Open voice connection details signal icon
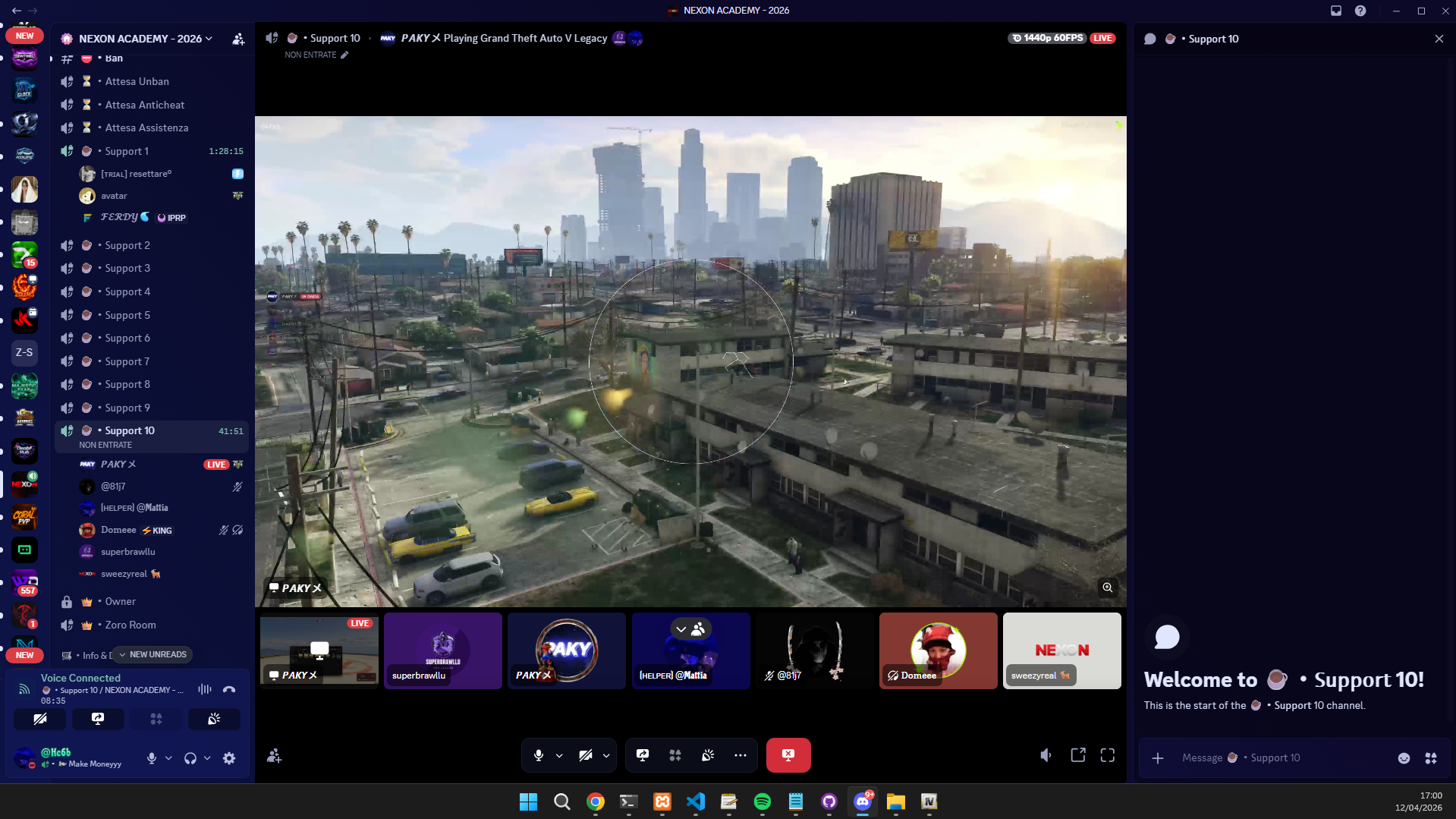Screen dimensions: 1456x819 (24, 689)
